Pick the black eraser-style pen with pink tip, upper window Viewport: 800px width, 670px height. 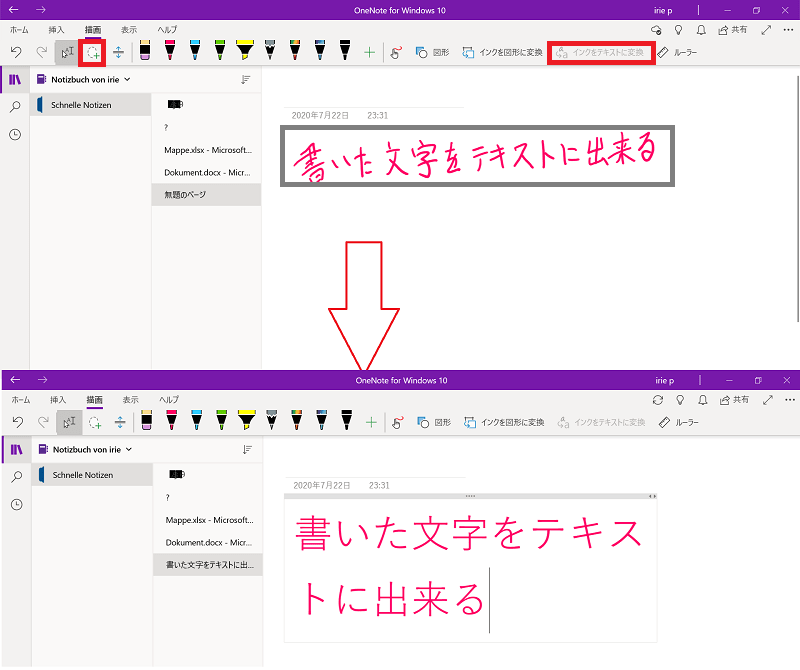click(x=145, y=50)
